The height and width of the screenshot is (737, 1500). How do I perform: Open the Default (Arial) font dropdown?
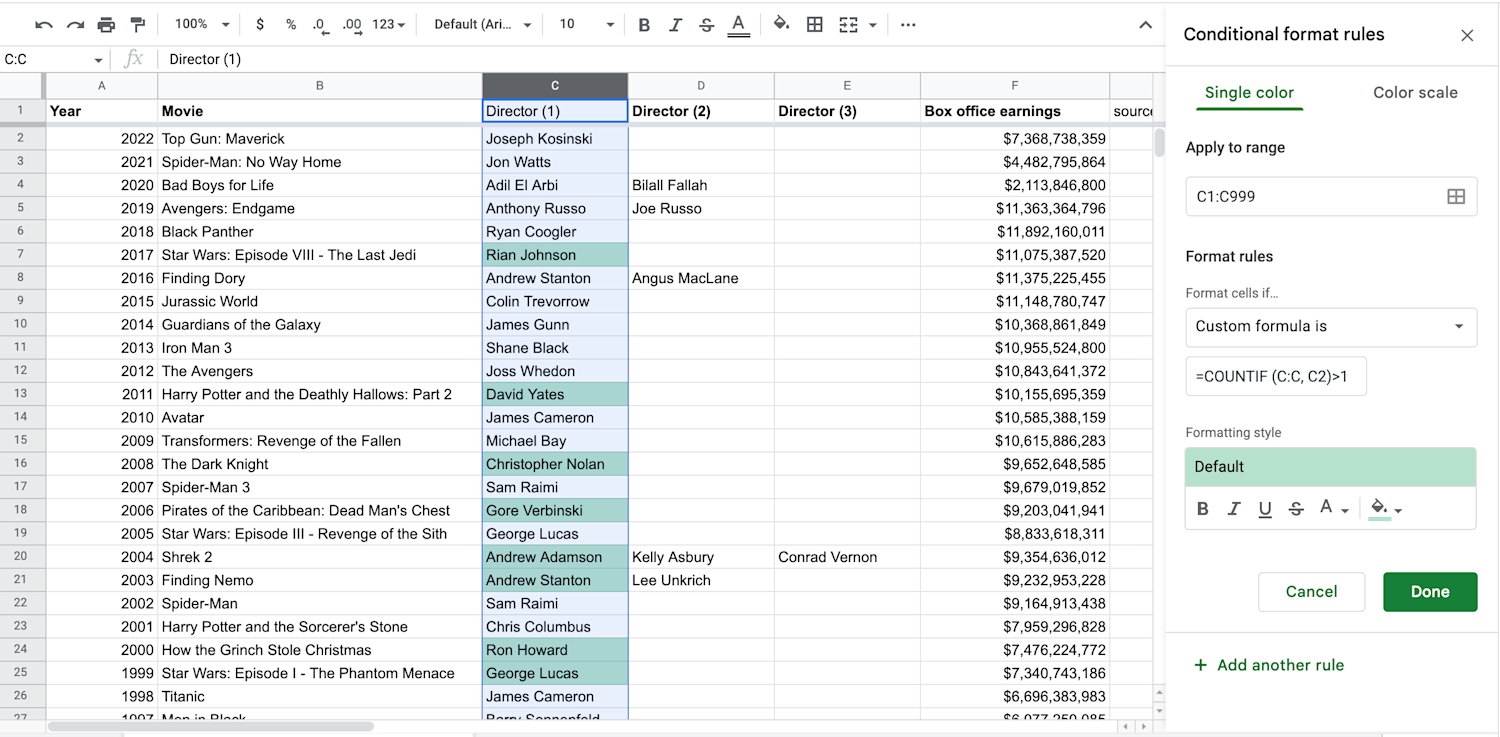[x=483, y=24]
